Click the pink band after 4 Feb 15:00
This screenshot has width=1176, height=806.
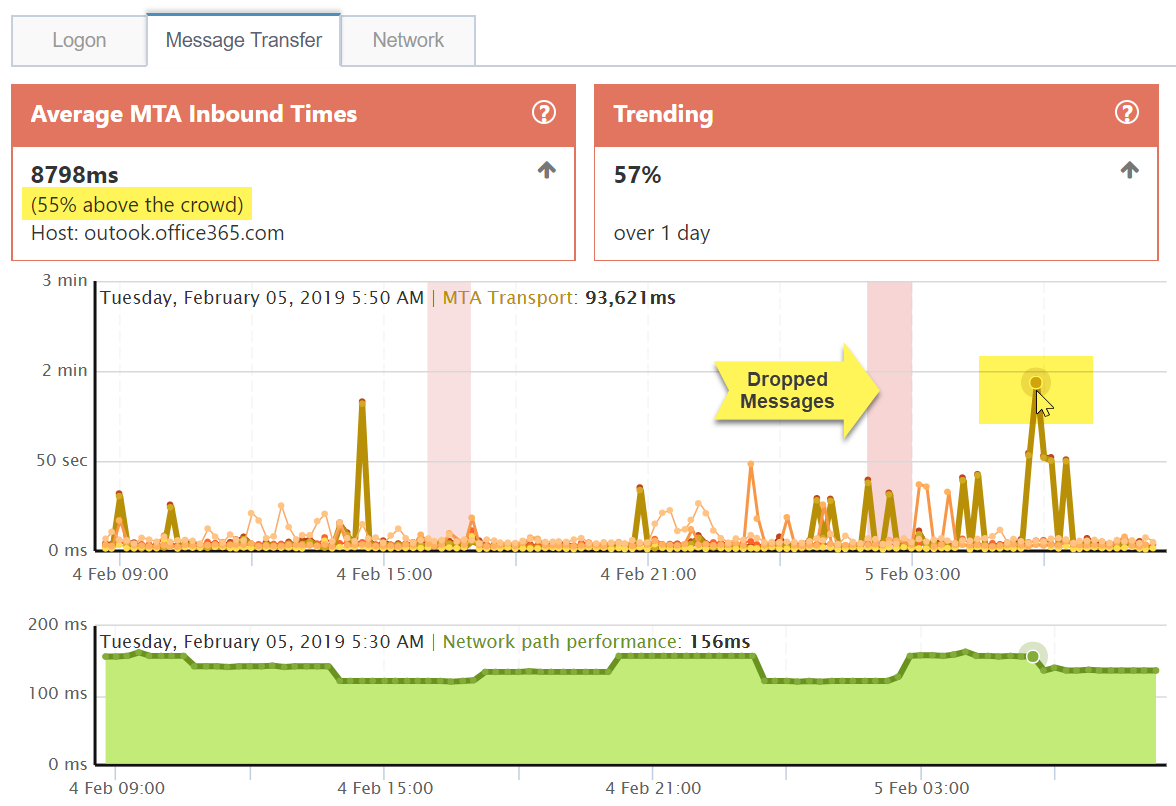(x=449, y=416)
